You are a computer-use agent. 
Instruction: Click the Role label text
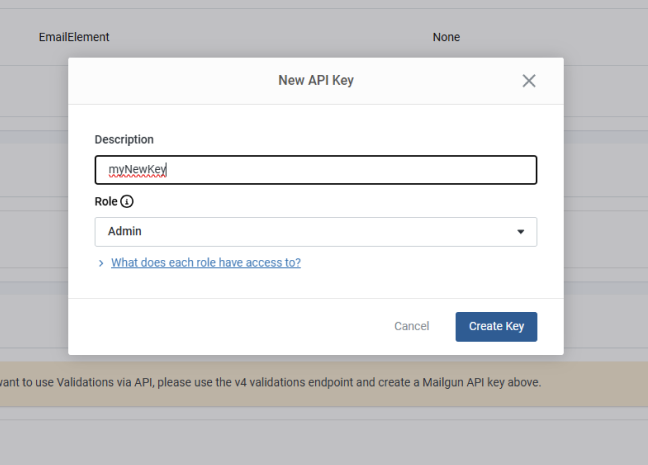[x=106, y=201]
